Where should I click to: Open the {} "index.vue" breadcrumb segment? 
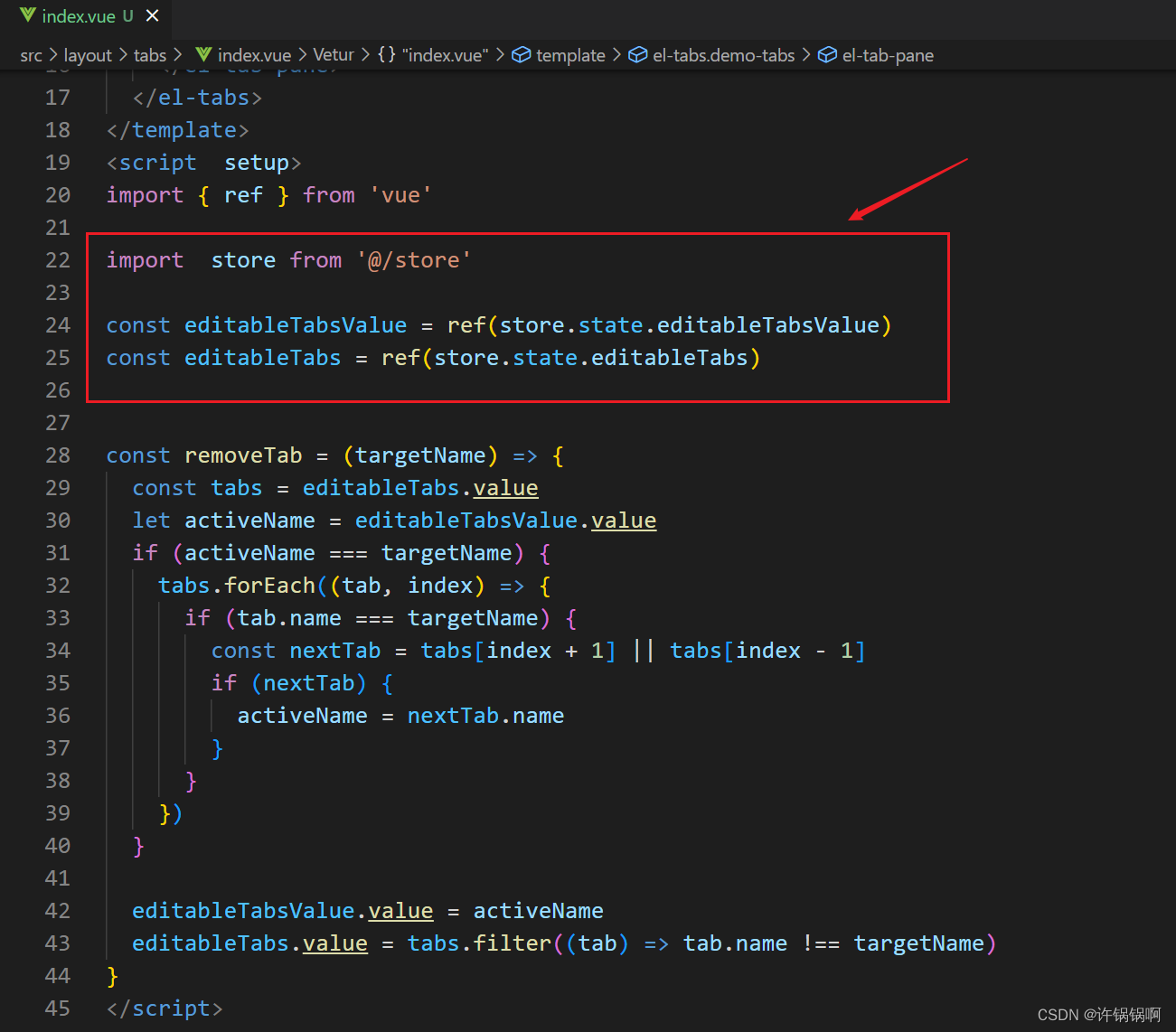433,55
